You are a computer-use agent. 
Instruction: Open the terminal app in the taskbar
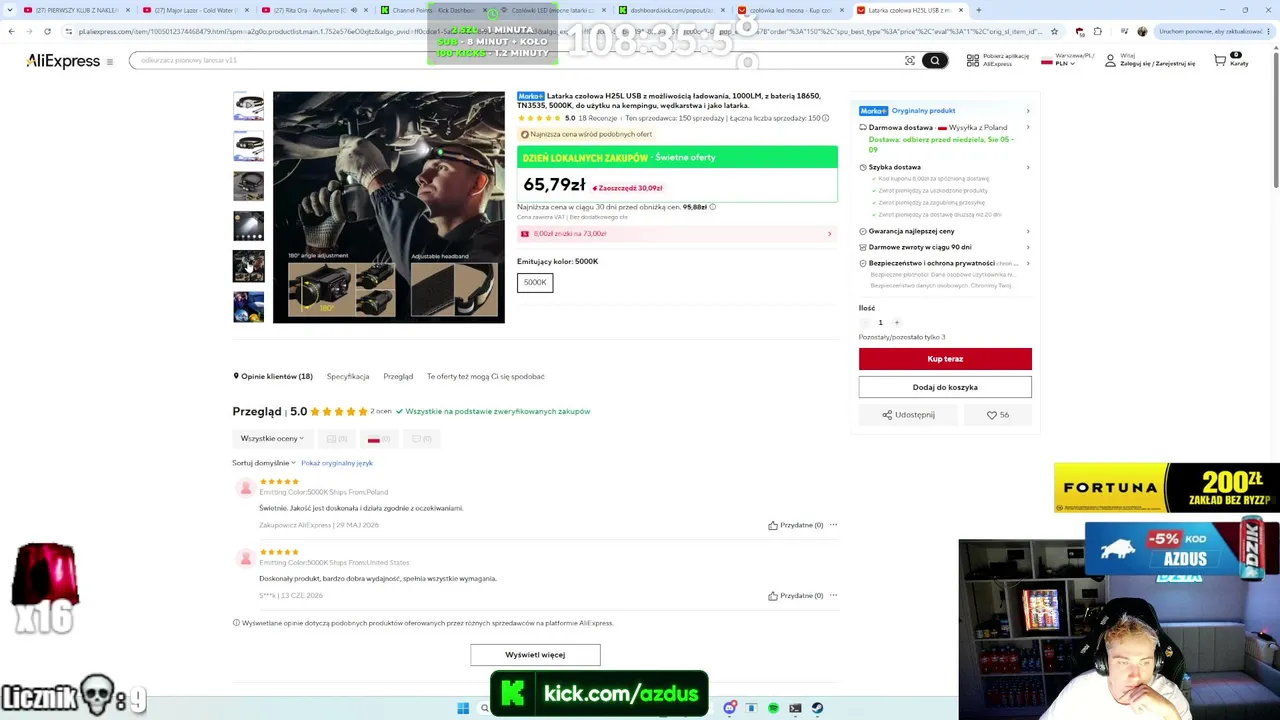point(795,708)
